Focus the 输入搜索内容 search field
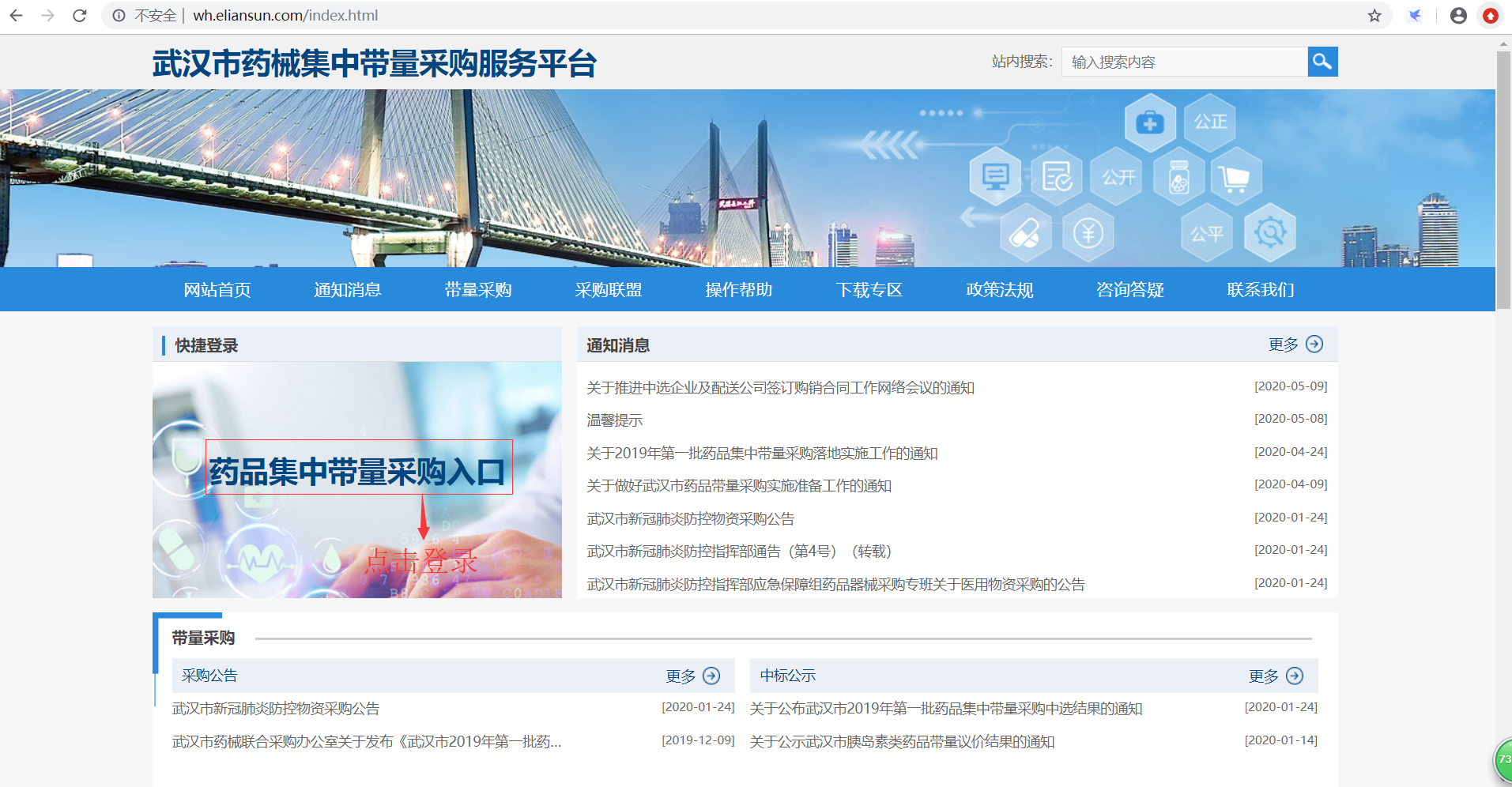Screen dimensions: 1512x787 click(x=1184, y=62)
